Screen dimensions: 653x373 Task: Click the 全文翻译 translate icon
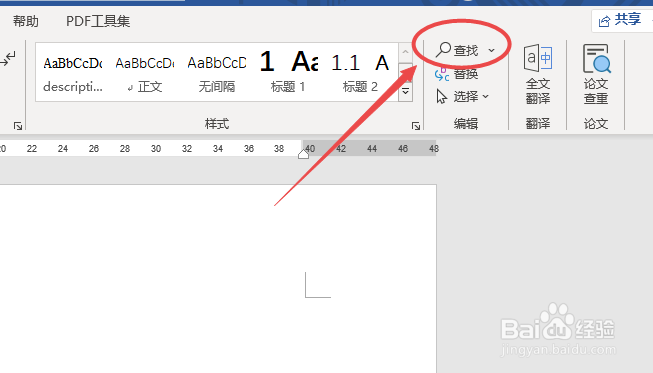538,74
